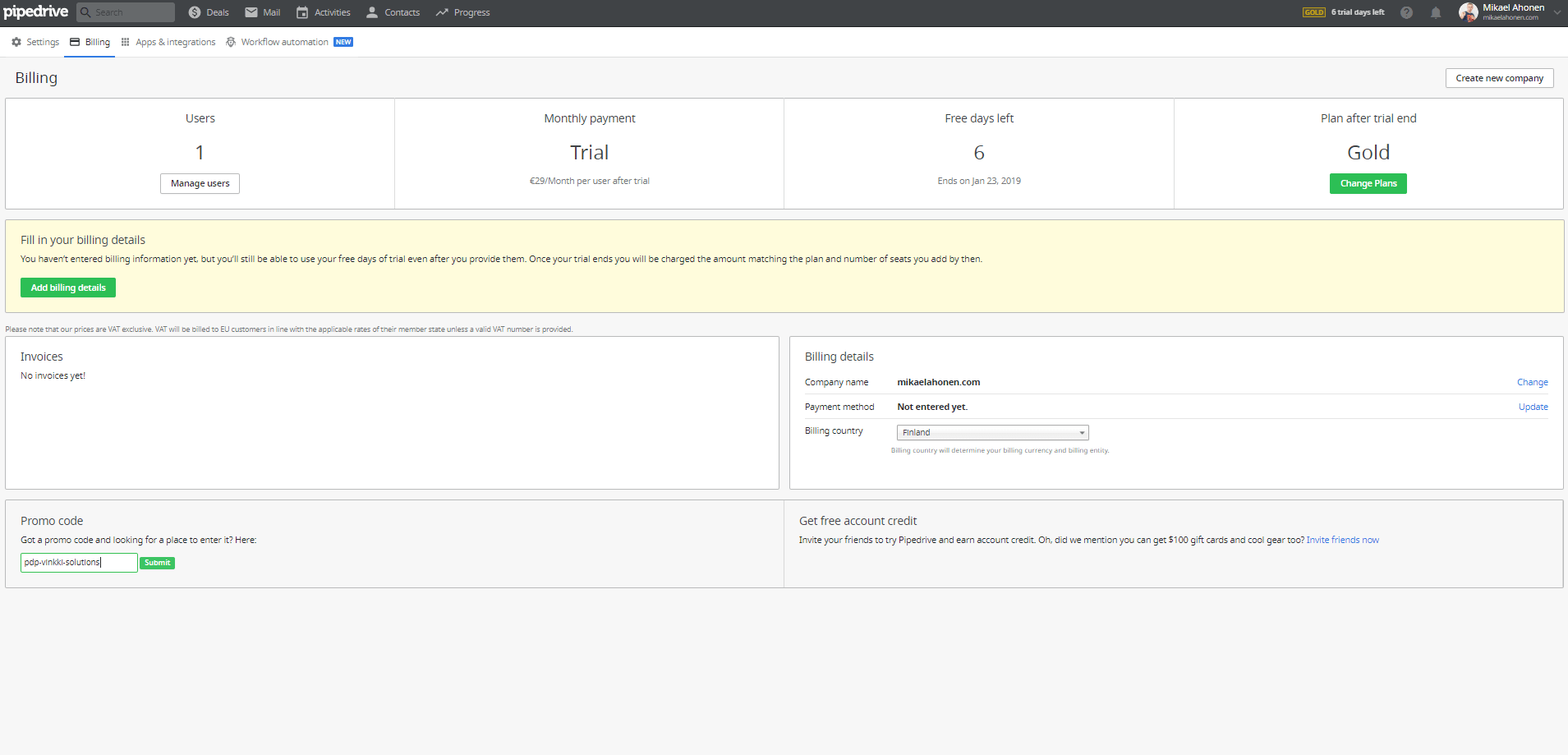Click the Apps & integrations grid icon
The height and width of the screenshot is (755, 1568).
[125, 42]
